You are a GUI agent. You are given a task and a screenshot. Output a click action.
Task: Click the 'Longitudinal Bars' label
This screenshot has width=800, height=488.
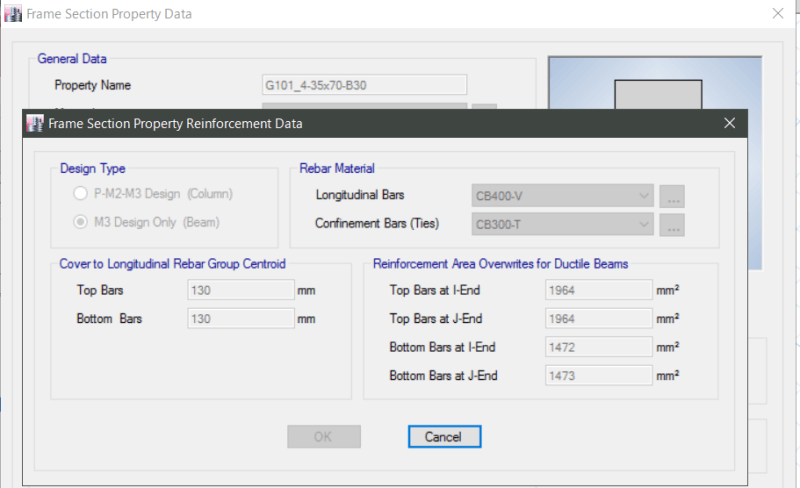coord(360,195)
